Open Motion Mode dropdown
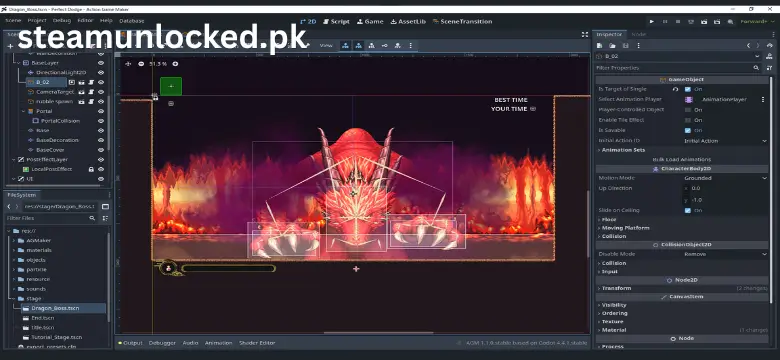Viewport: 780px width, 360px height. pyautogui.click(x=726, y=178)
